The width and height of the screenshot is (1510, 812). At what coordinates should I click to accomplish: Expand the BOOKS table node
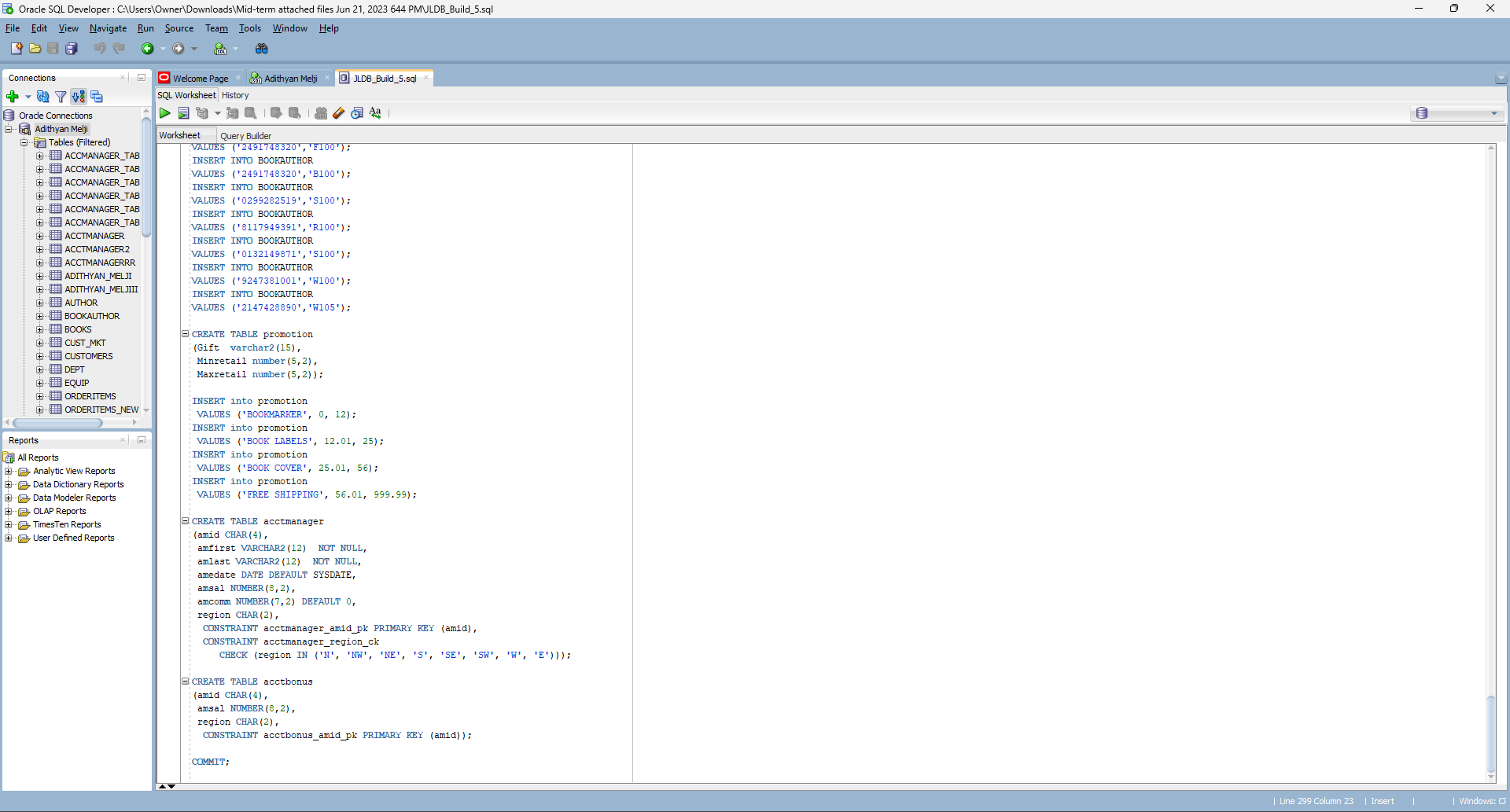coord(39,329)
